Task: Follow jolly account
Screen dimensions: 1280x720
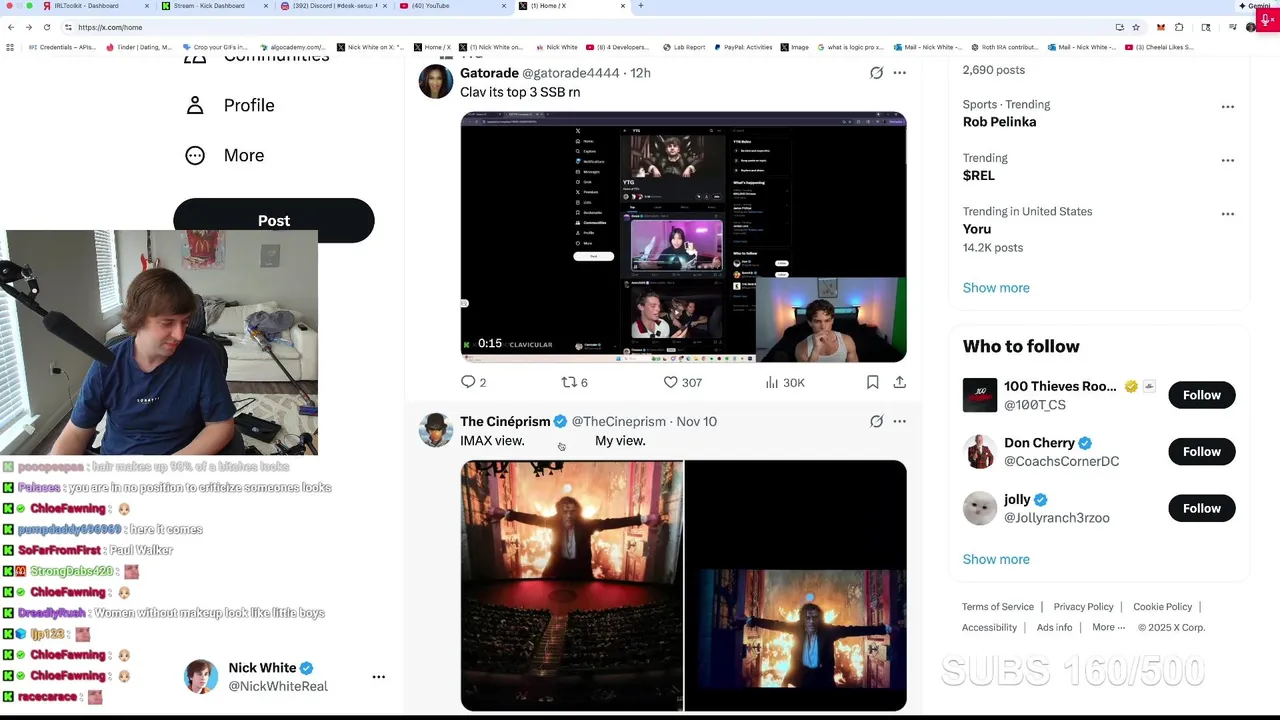Action: [x=1201, y=508]
